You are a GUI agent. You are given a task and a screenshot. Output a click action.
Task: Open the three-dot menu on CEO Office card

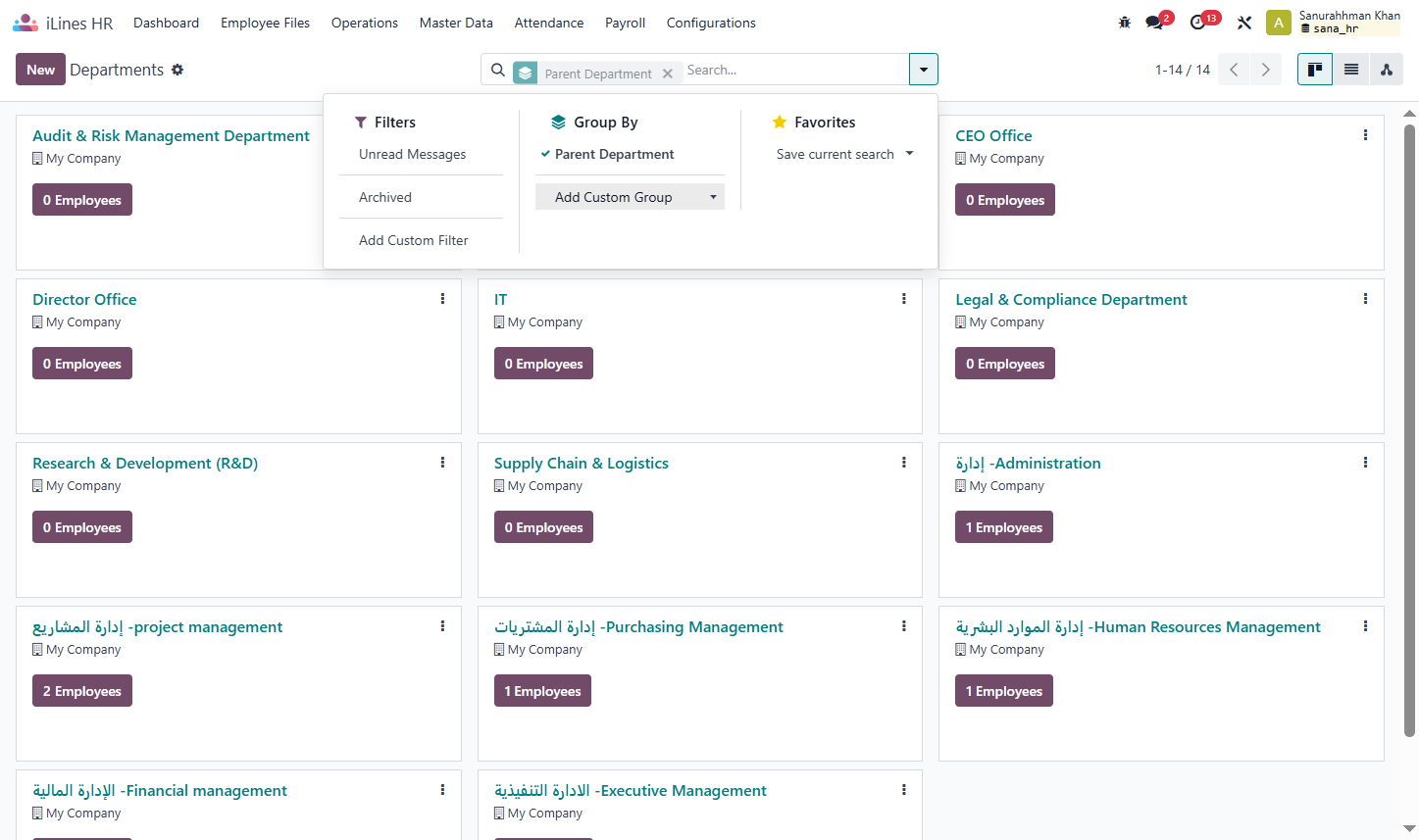(x=1365, y=135)
